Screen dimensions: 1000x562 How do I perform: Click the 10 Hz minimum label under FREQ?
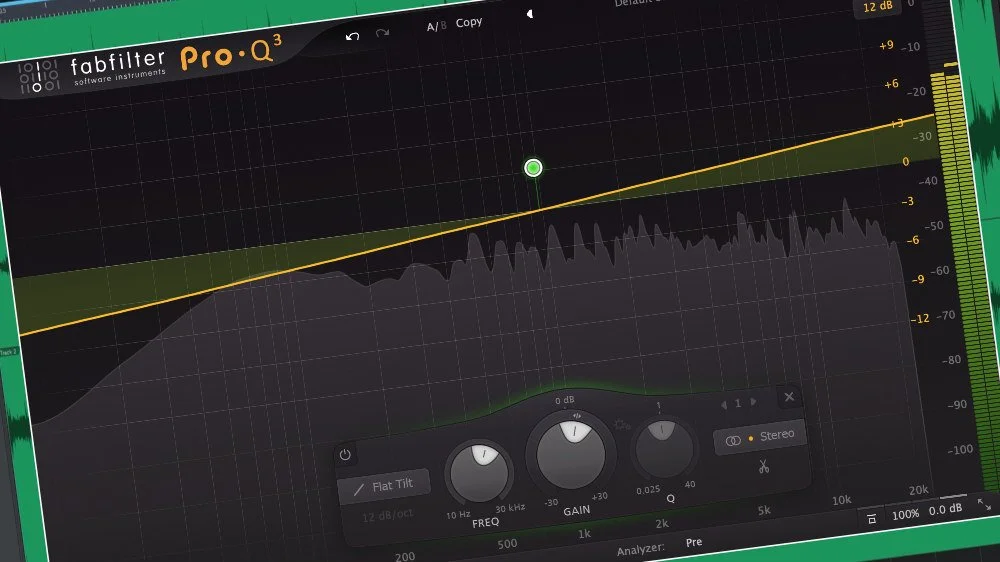pos(458,514)
